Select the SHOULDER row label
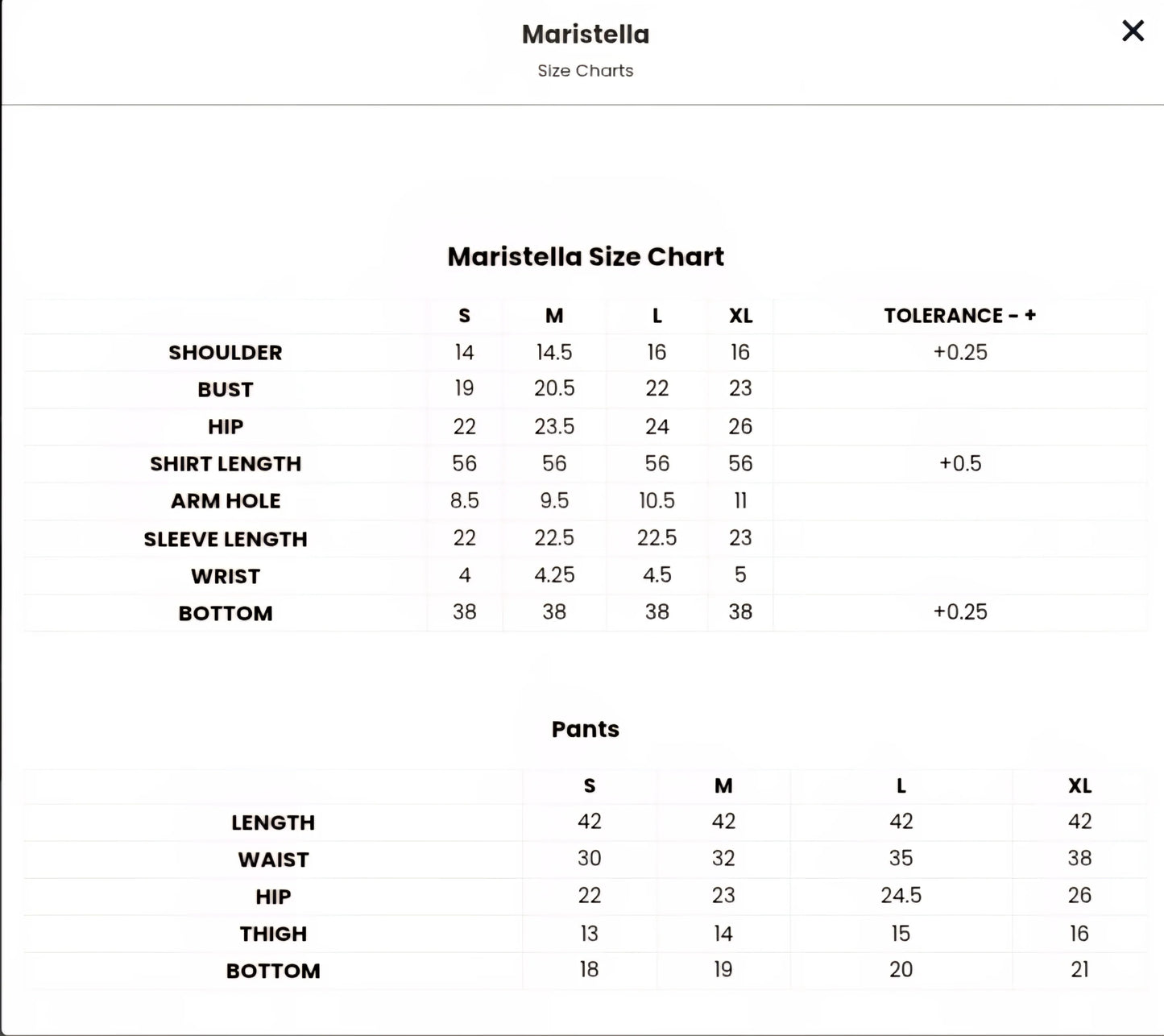The image size is (1164, 1036). coord(226,352)
